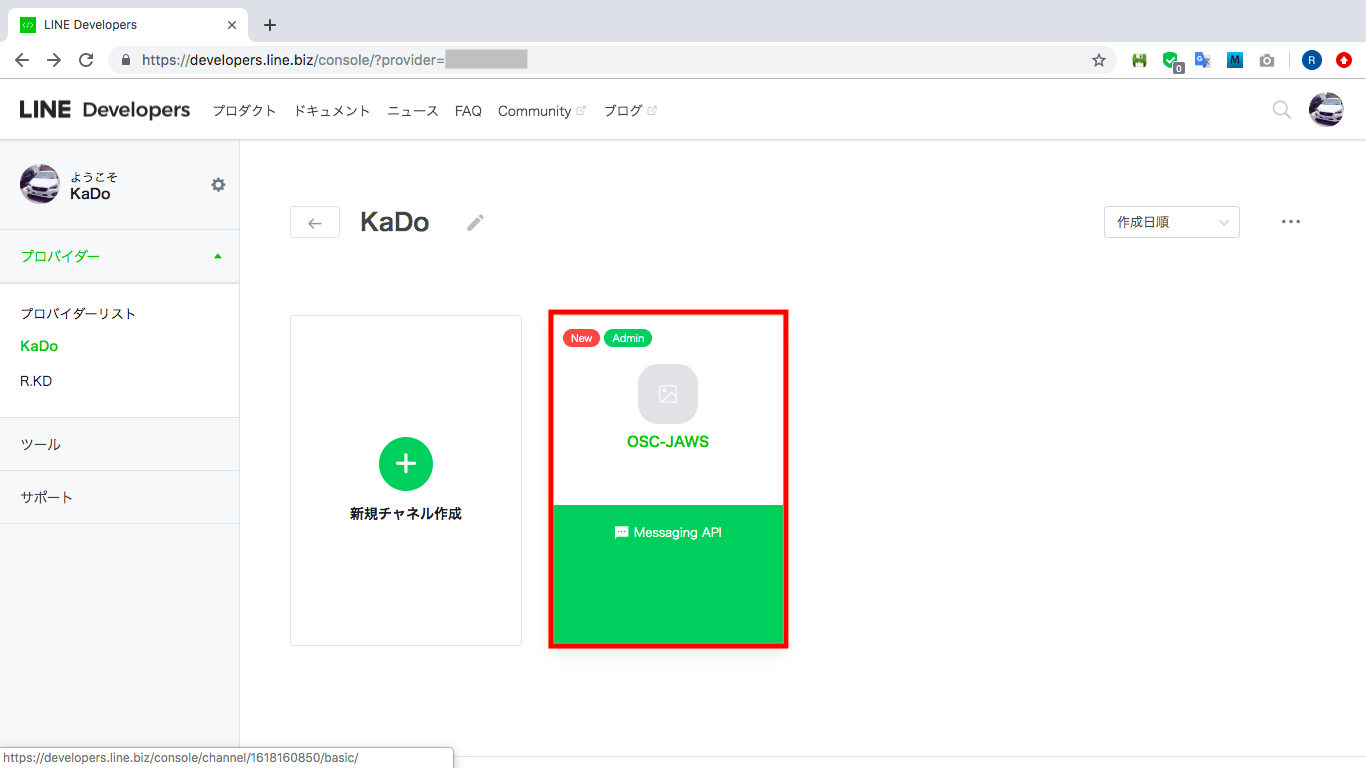Screen dimensions: 1366x768
Task: Select KaDo provider in sidebar
Action: click(x=39, y=346)
